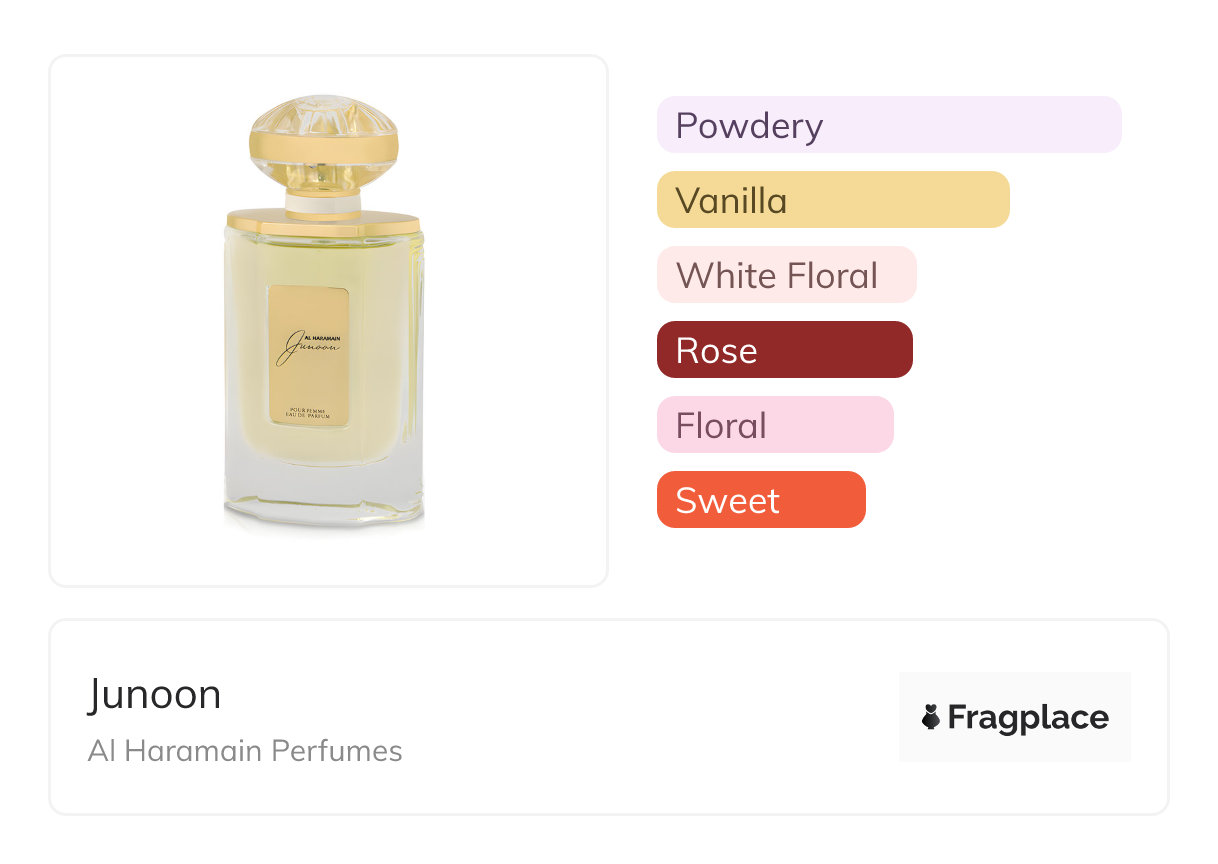The width and height of the screenshot is (1218, 864).
Task: Select the Powdery accord bar
Action: tap(888, 125)
